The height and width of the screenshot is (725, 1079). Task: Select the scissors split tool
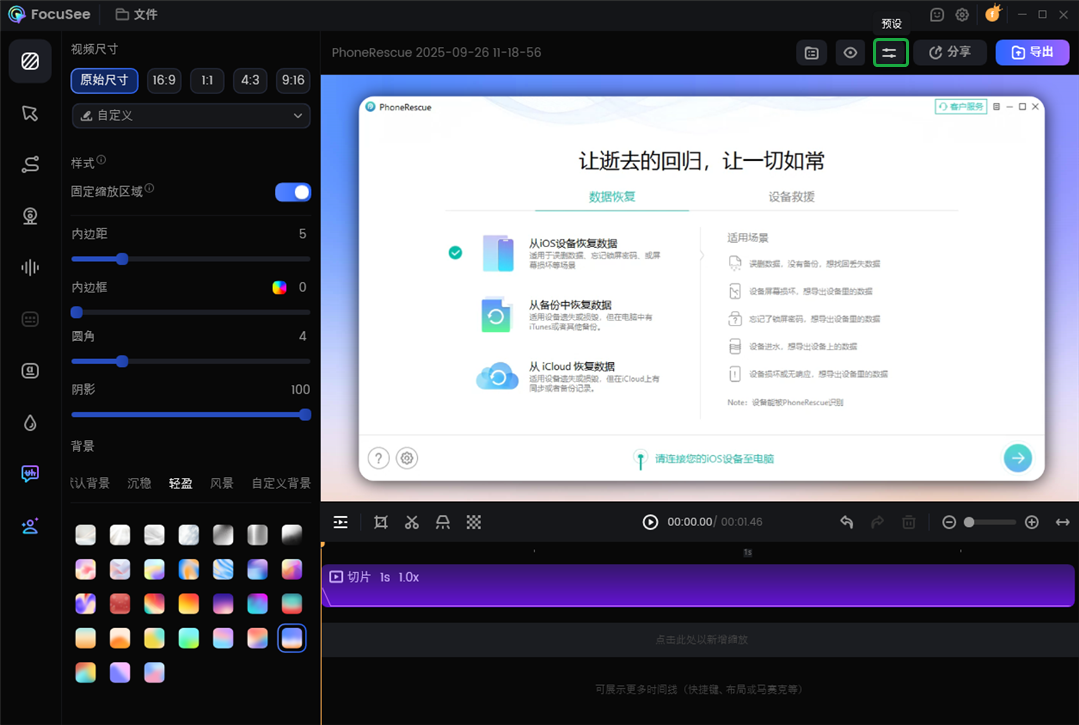[412, 522]
